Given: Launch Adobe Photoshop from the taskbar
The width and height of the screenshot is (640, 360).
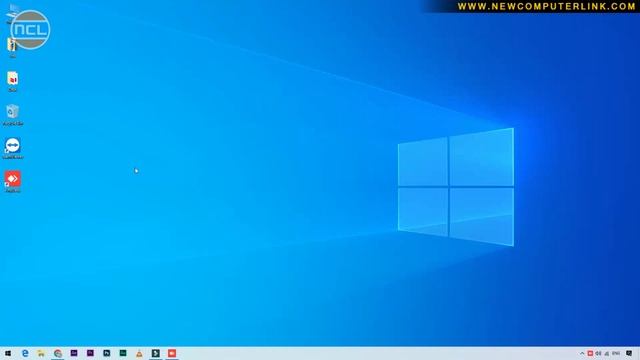Looking at the screenshot, I should point(107,353).
